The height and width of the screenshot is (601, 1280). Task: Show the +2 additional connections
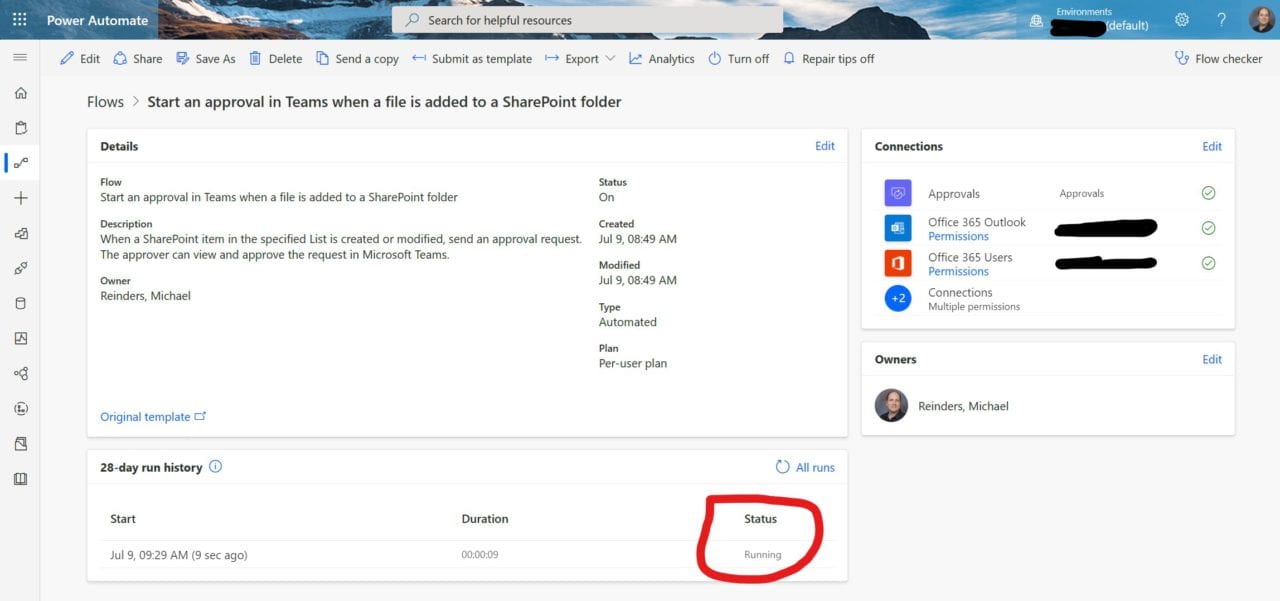point(897,298)
